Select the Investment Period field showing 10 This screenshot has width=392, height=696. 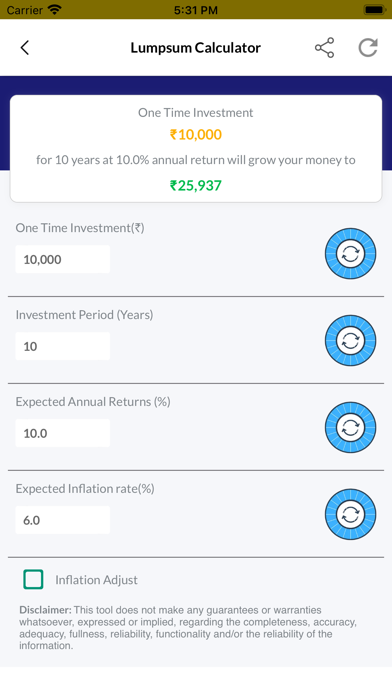[x=63, y=346]
